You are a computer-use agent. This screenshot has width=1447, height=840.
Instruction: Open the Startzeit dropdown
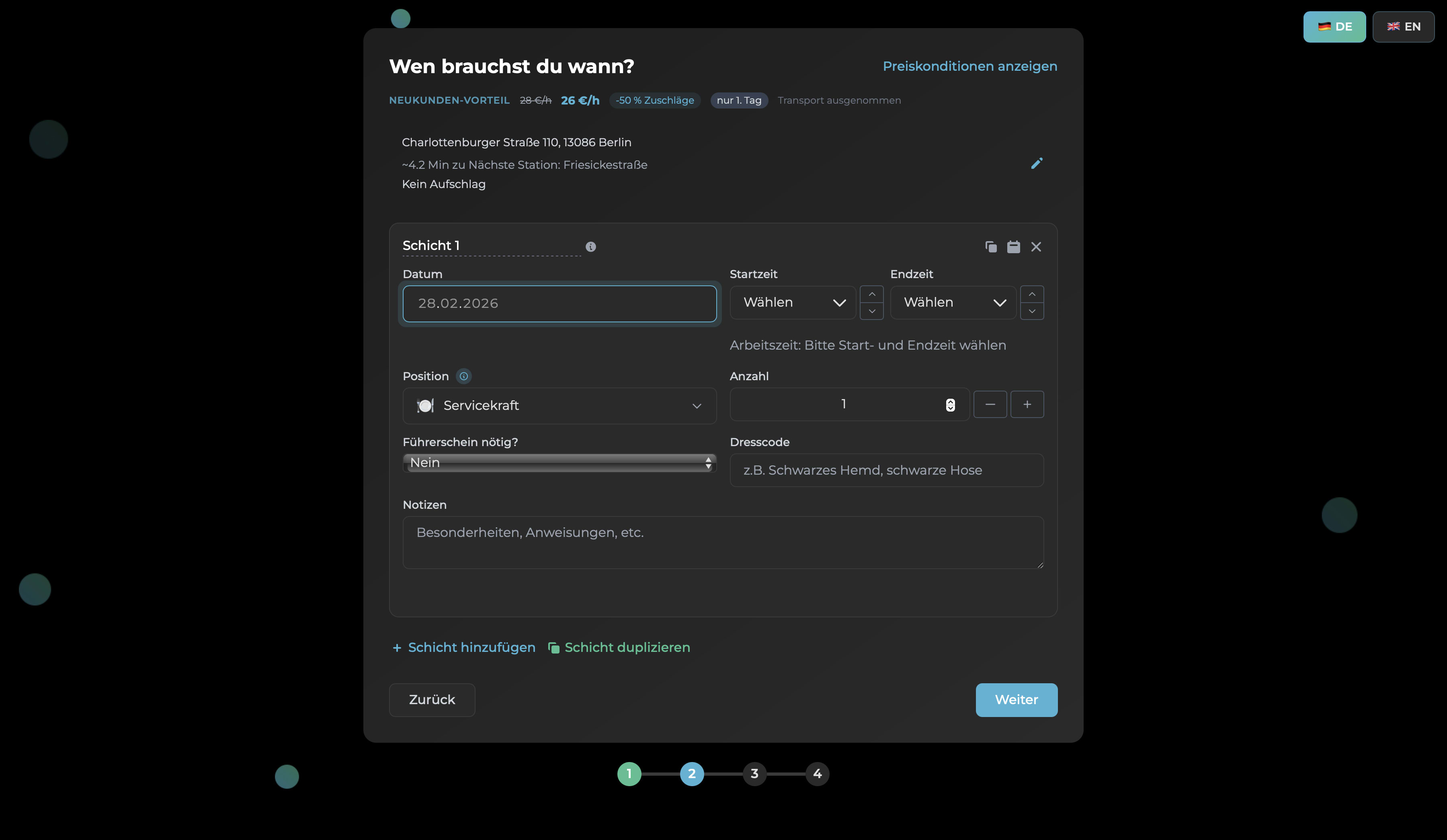(x=792, y=303)
